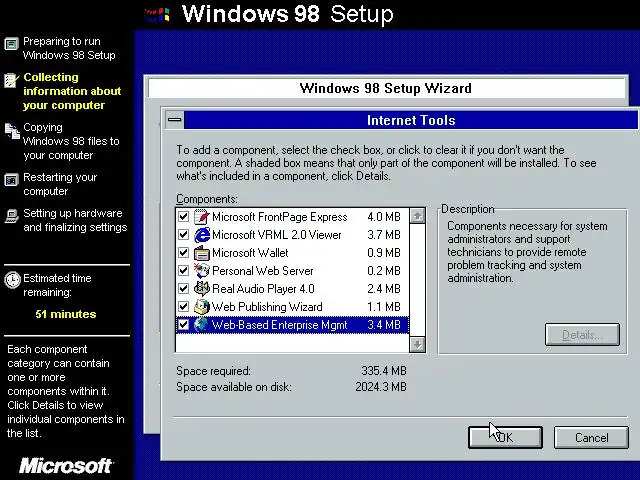
Task: Click the Components: label
Action: 207,199
